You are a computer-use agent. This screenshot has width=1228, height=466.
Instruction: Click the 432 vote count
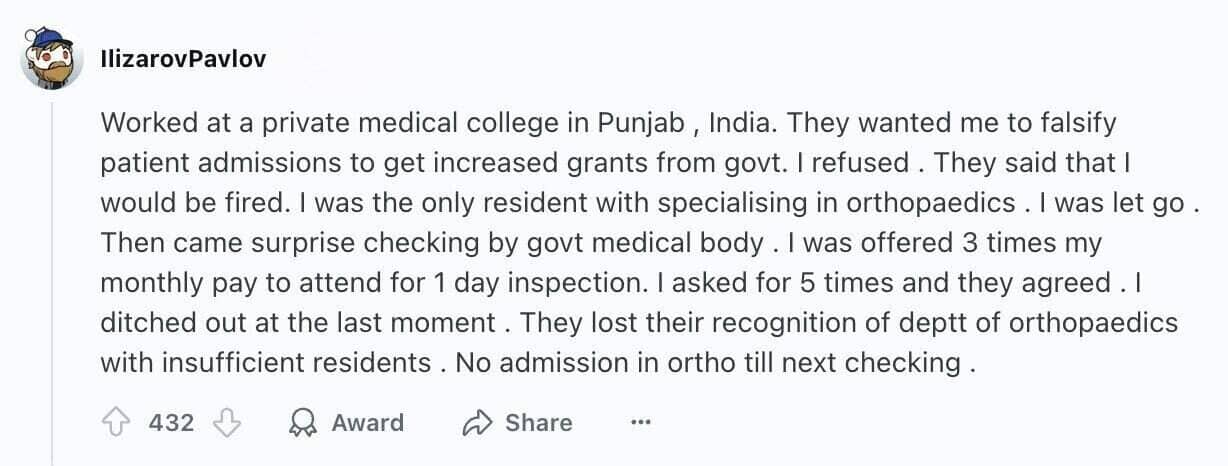coord(172,423)
